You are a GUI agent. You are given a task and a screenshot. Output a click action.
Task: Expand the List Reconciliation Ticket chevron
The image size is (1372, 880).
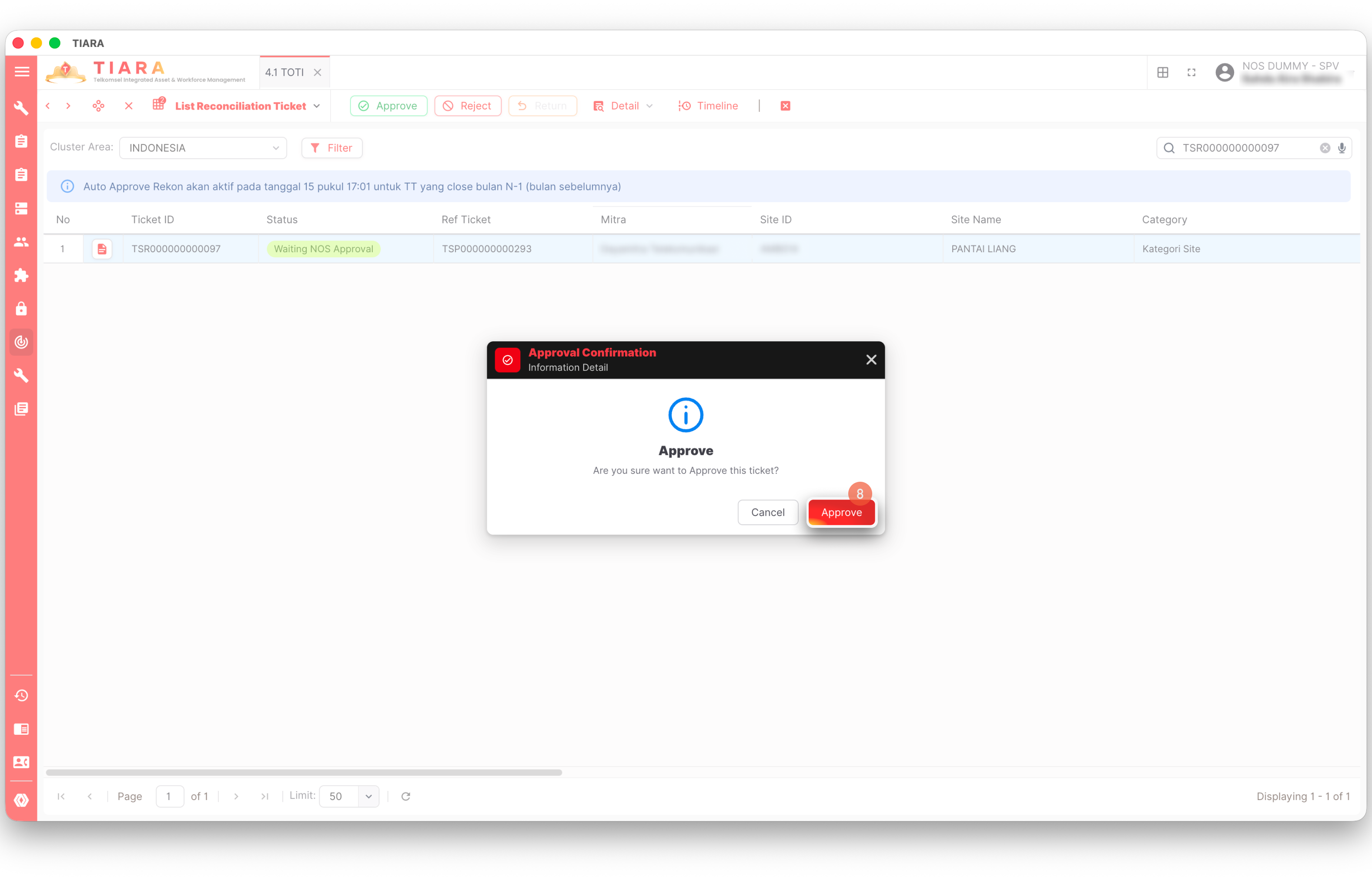[x=317, y=106]
